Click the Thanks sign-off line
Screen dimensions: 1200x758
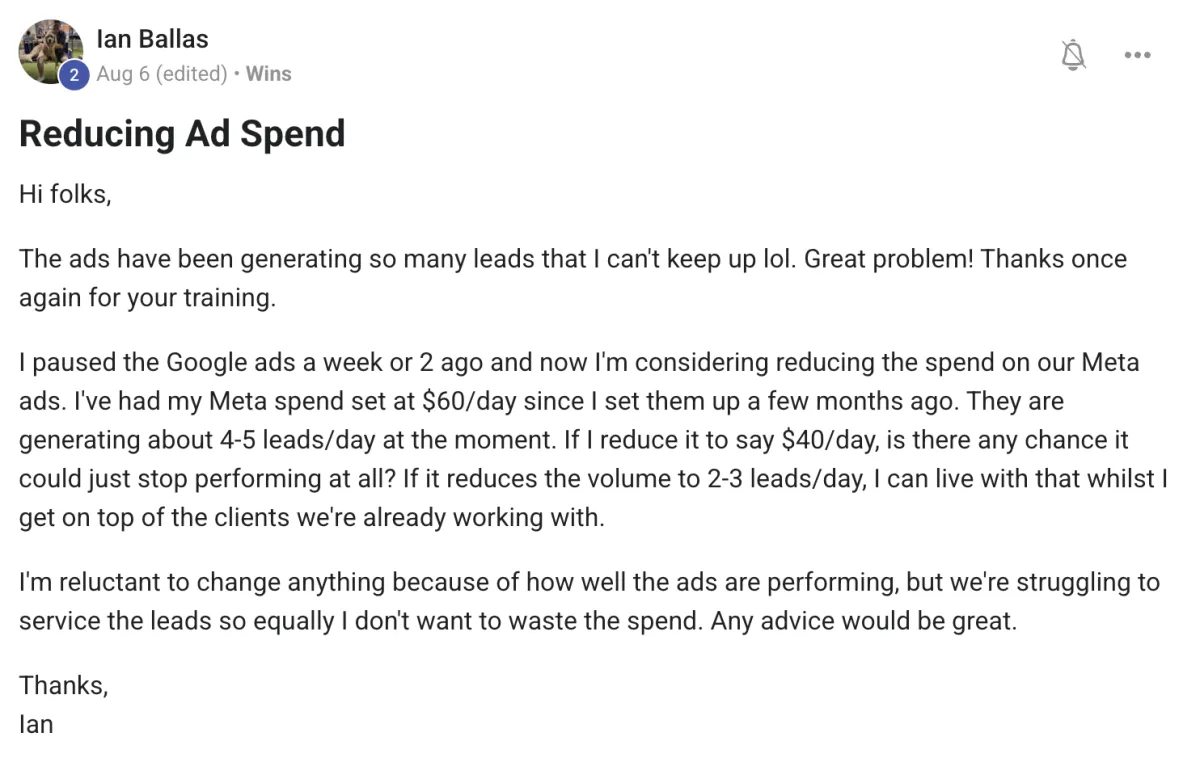[x=63, y=685]
